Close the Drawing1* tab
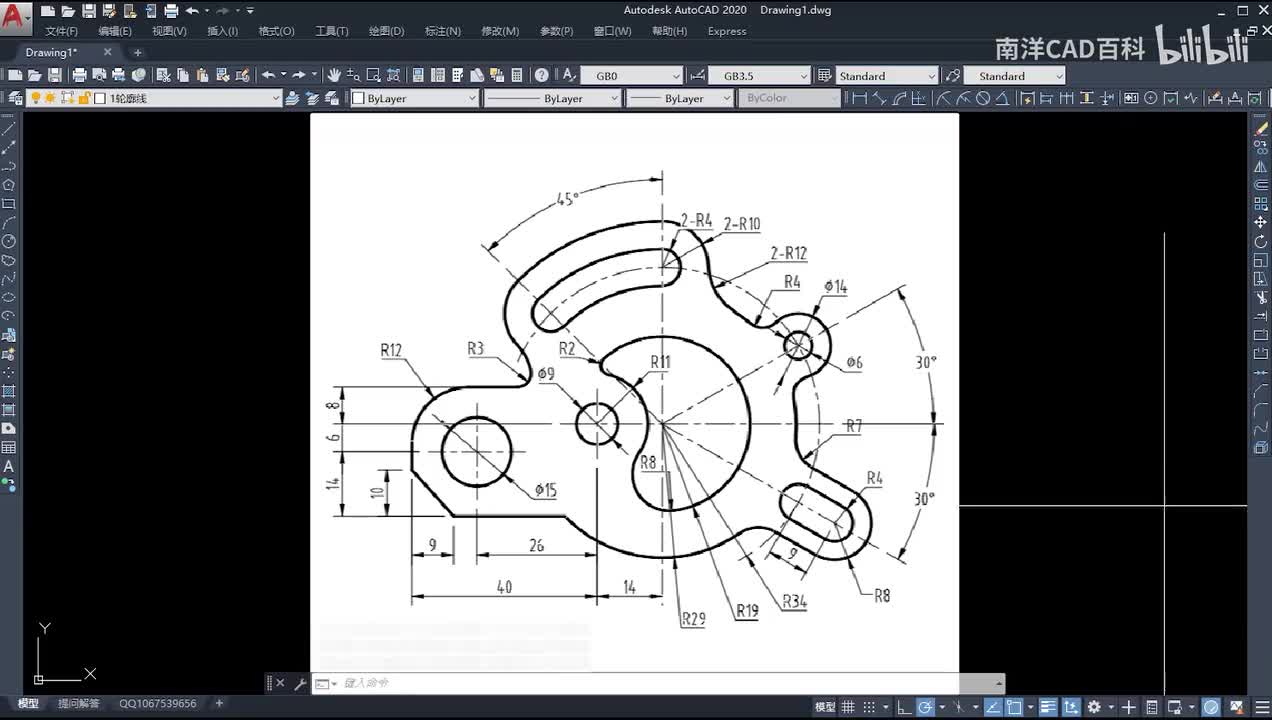1272x720 pixels. pos(107,52)
